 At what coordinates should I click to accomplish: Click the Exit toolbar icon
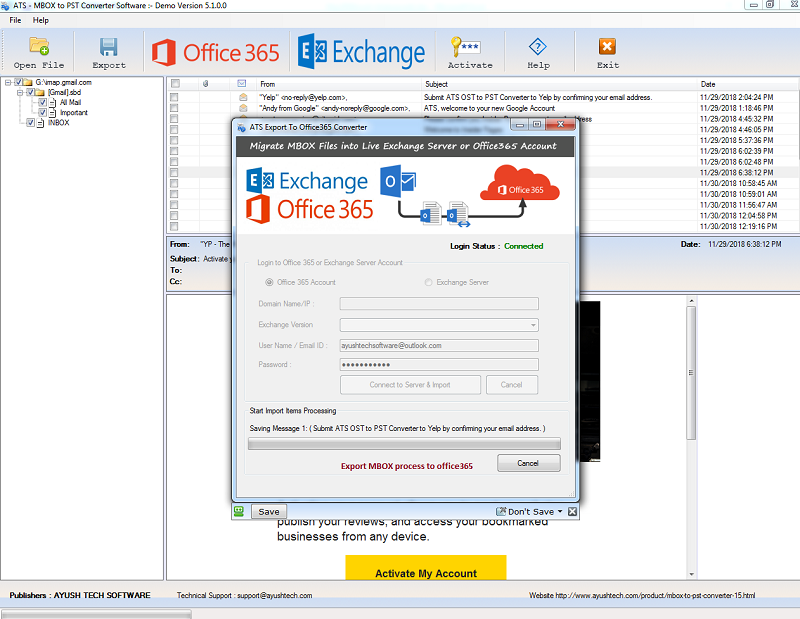[607, 46]
